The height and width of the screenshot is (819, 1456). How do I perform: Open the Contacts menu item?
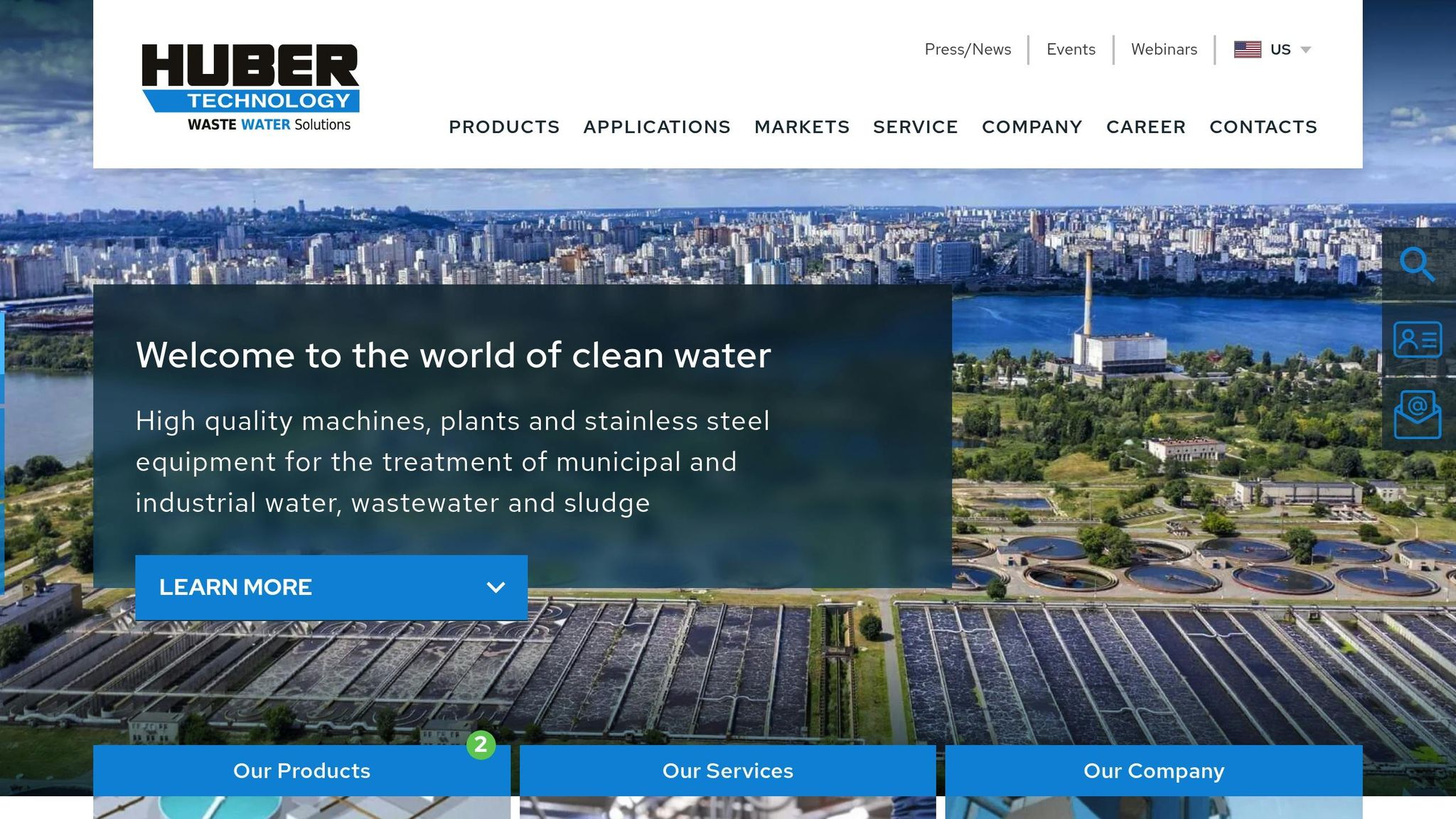(x=1263, y=127)
